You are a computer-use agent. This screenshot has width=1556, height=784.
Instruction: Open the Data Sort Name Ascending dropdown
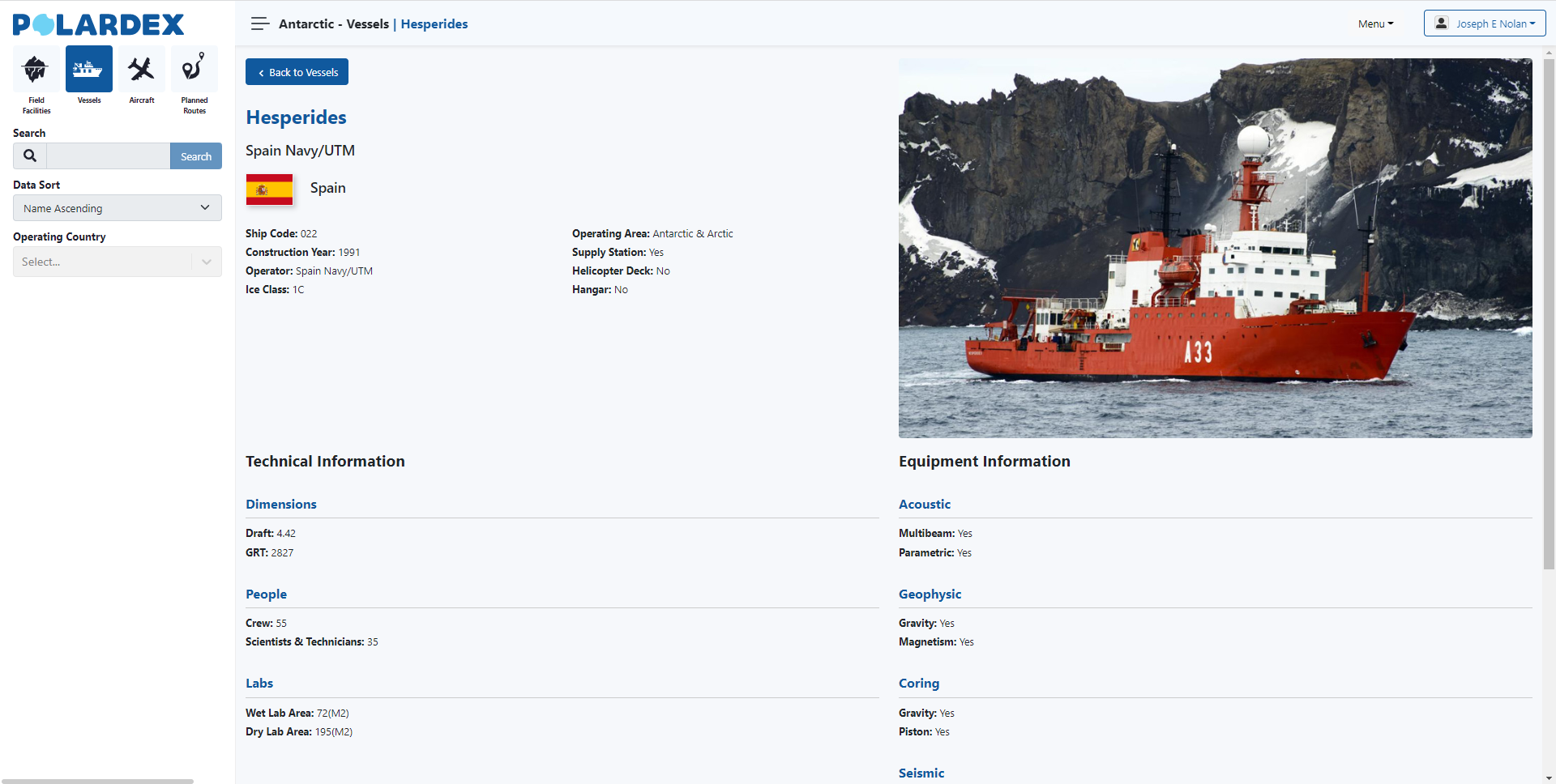click(x=118, y=208)
